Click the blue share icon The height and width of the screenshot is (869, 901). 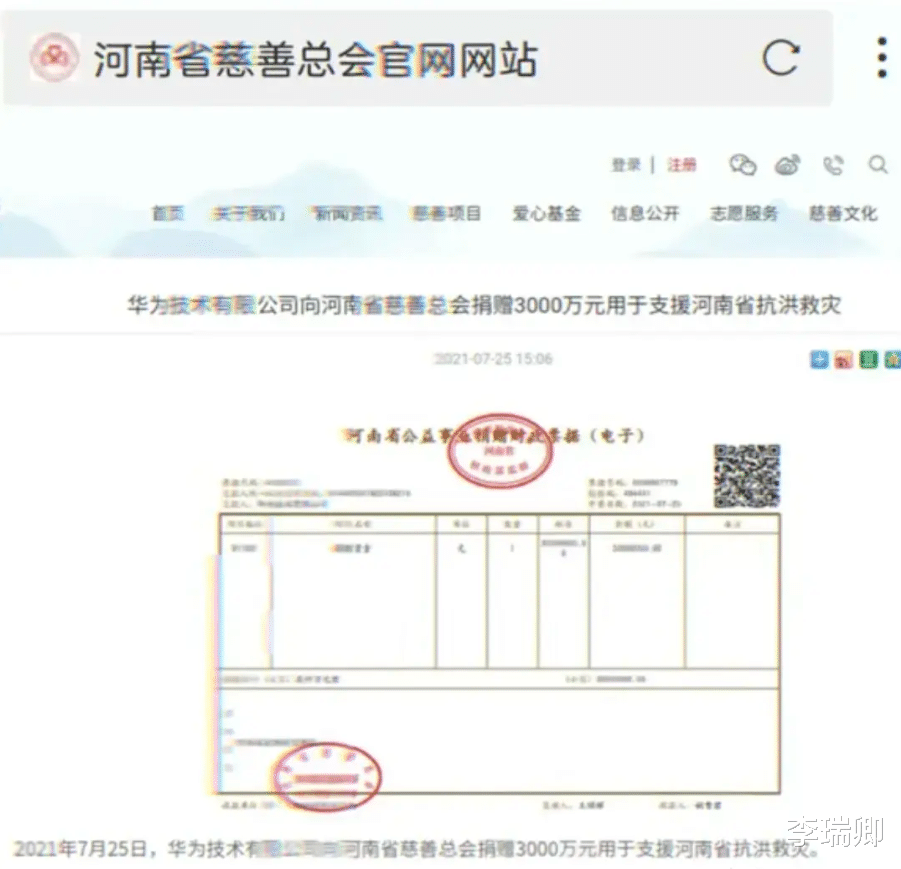[819, 360]
